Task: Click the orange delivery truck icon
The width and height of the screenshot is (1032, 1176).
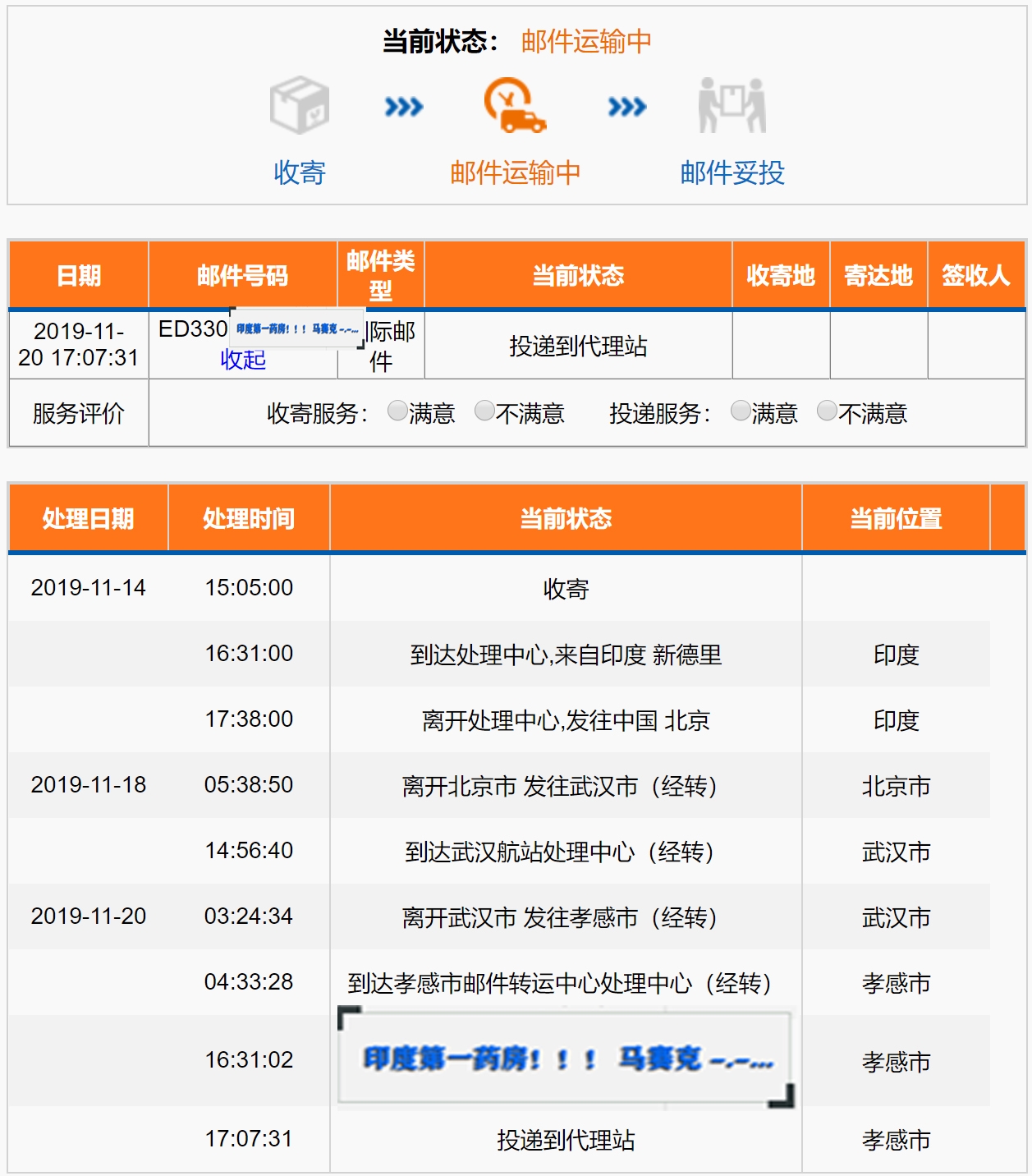Action: 515,105
